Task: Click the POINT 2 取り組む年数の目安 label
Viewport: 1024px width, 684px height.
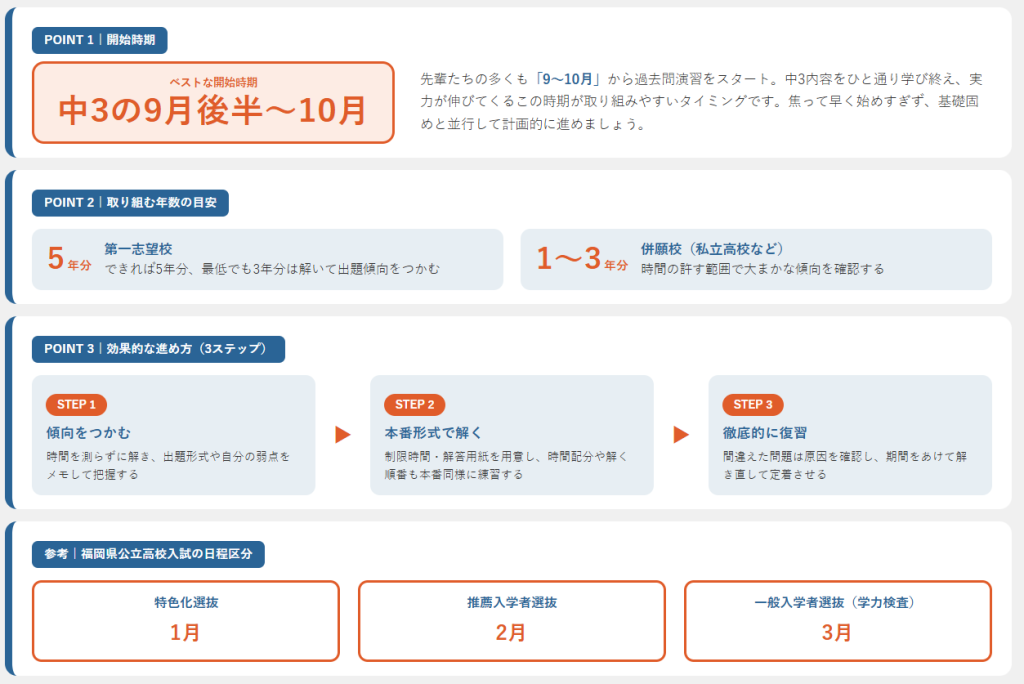Action: [130, 203]
